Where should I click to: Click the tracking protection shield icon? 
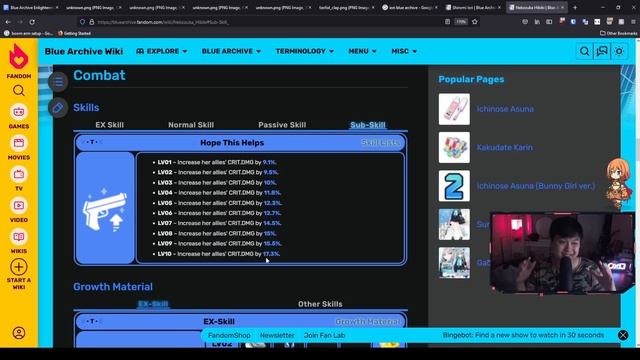point(82,22)
